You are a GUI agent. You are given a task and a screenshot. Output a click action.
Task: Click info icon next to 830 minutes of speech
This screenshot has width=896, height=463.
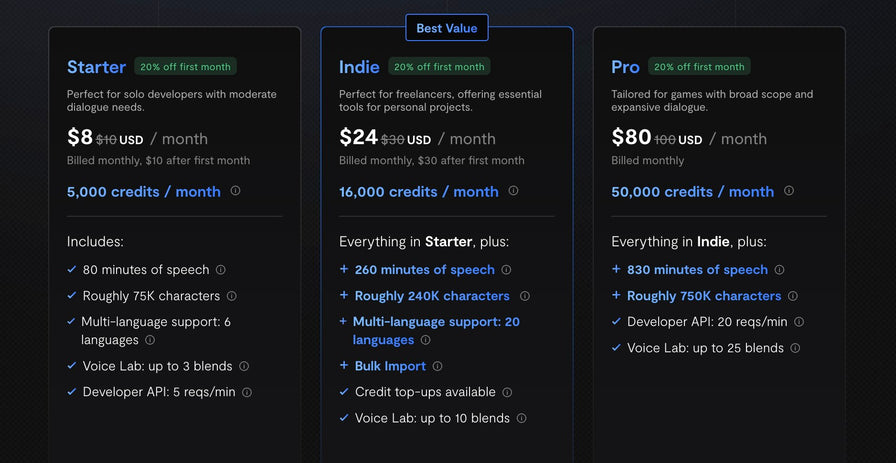[x=779, y=270]
